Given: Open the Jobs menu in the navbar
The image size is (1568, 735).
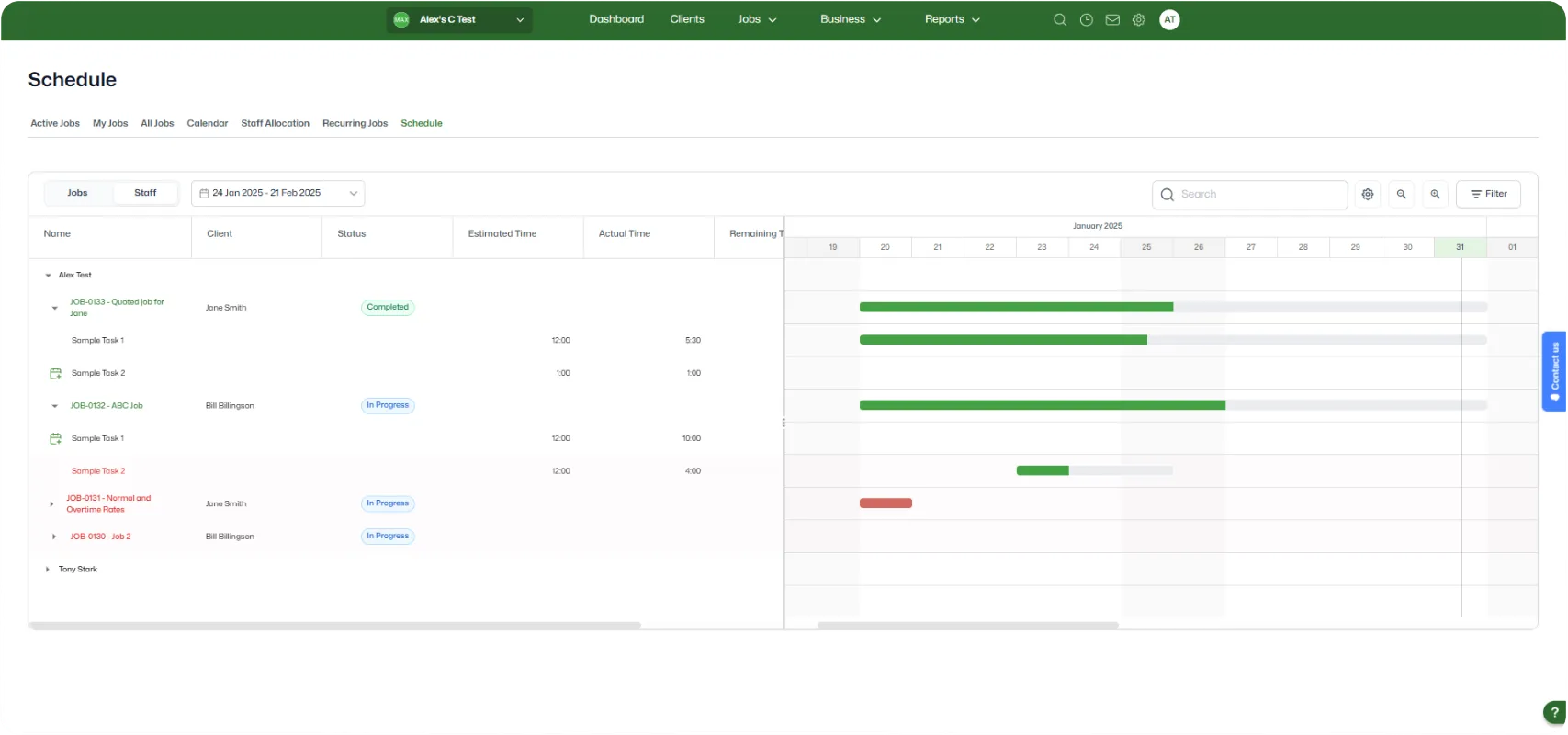Looking at the screenshot, I should (757, 19).
